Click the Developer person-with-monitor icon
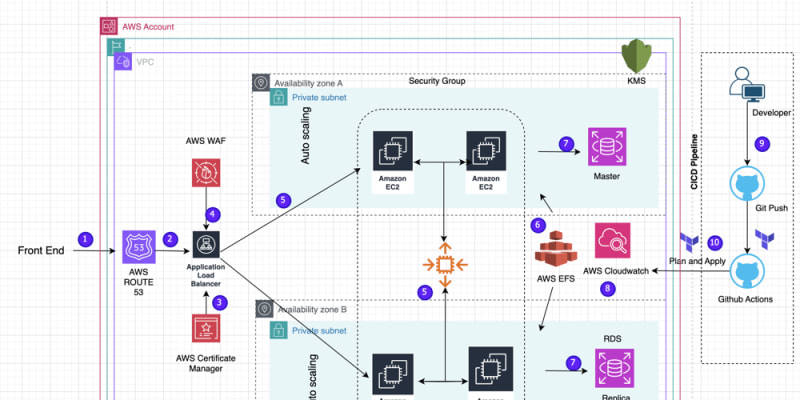This screenshot has height=400, width=800. point(747,84)
